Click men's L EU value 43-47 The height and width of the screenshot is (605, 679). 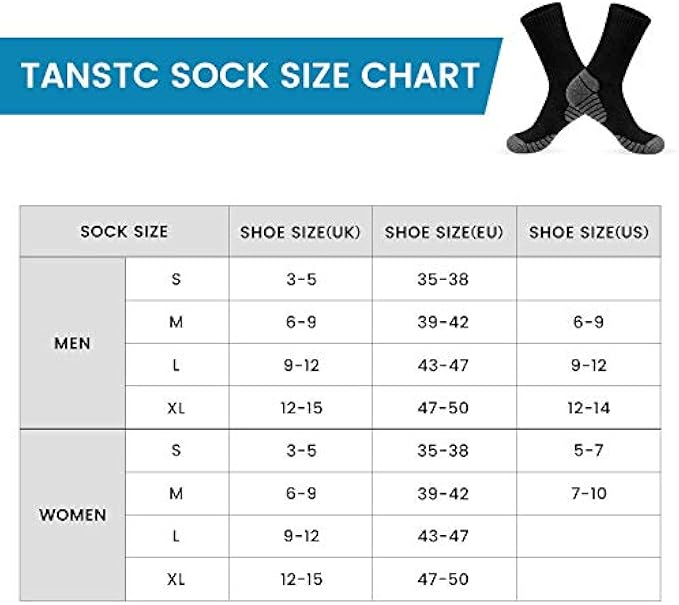point(443,365)
